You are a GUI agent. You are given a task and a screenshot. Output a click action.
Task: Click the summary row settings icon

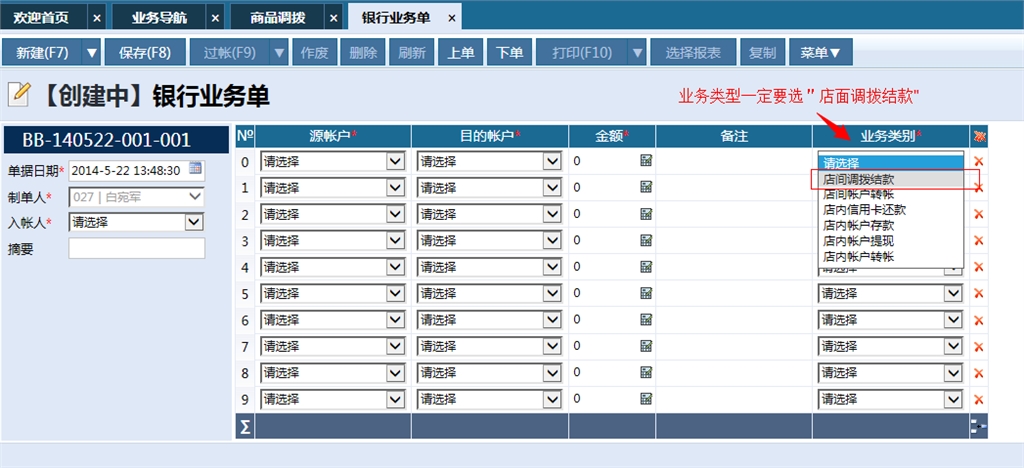coord(978,426)
